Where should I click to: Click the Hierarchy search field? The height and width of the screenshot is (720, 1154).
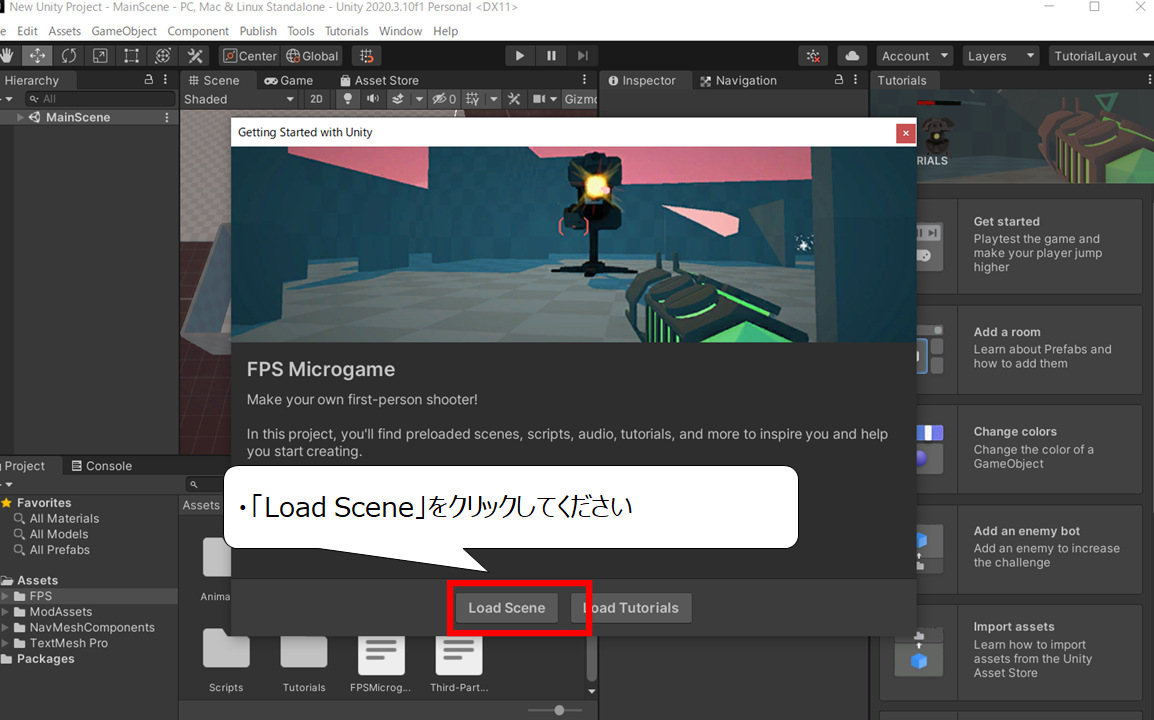(x=100, y=99)
